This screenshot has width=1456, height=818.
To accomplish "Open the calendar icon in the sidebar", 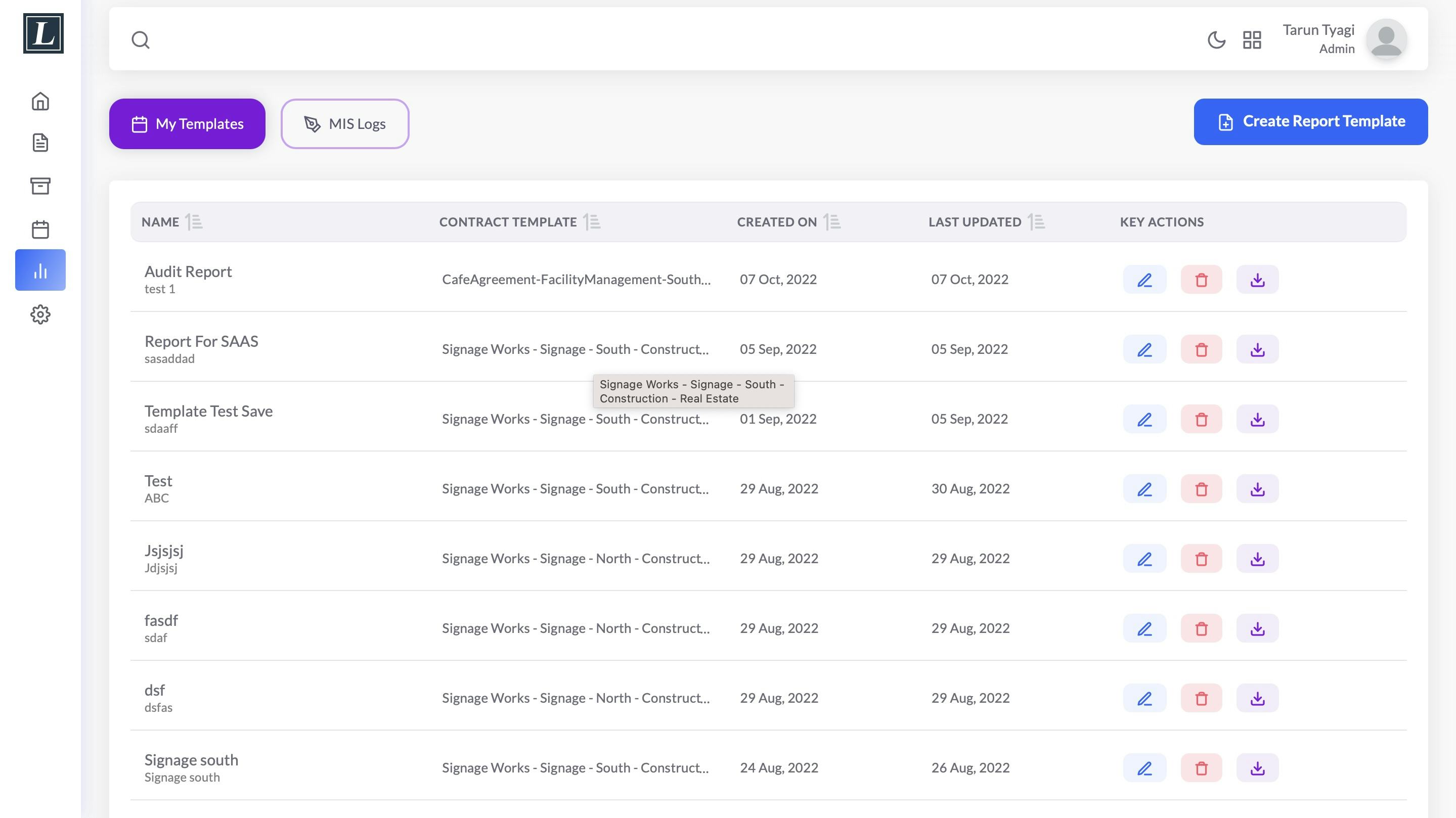I will (x=40, y=230).
